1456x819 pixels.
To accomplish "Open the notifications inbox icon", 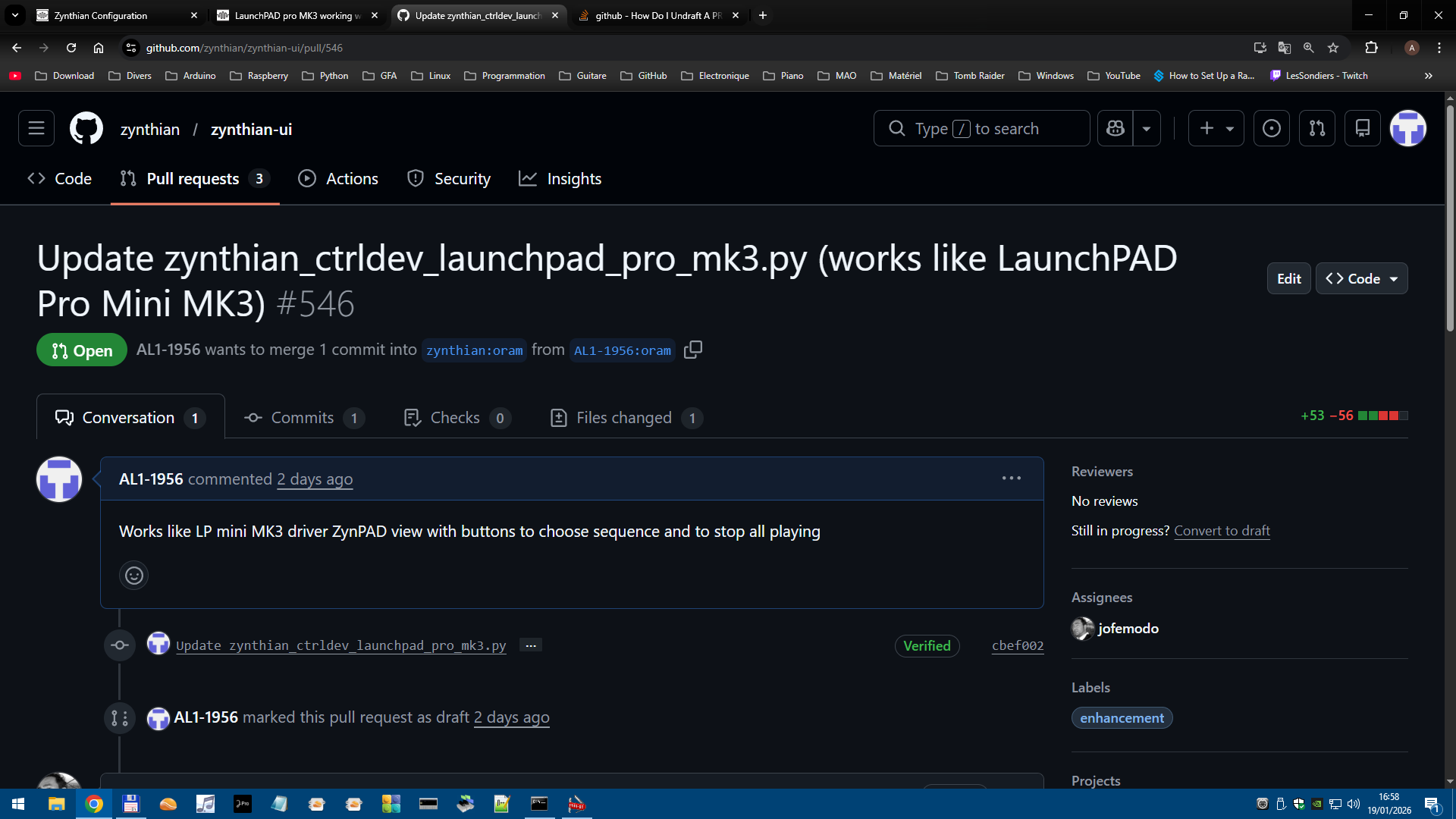I will [x=1363, y=129].
